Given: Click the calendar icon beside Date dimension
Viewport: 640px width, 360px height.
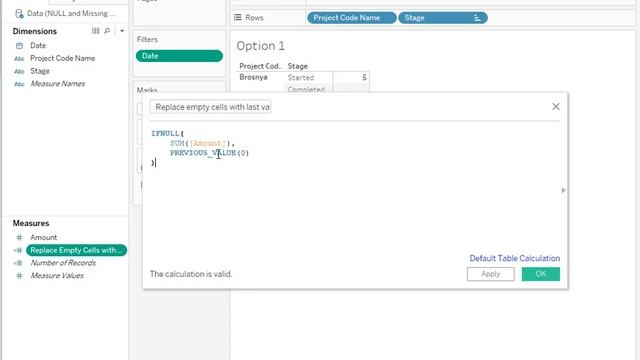Looking at the screenshot, I should click(x=19, y=46).
